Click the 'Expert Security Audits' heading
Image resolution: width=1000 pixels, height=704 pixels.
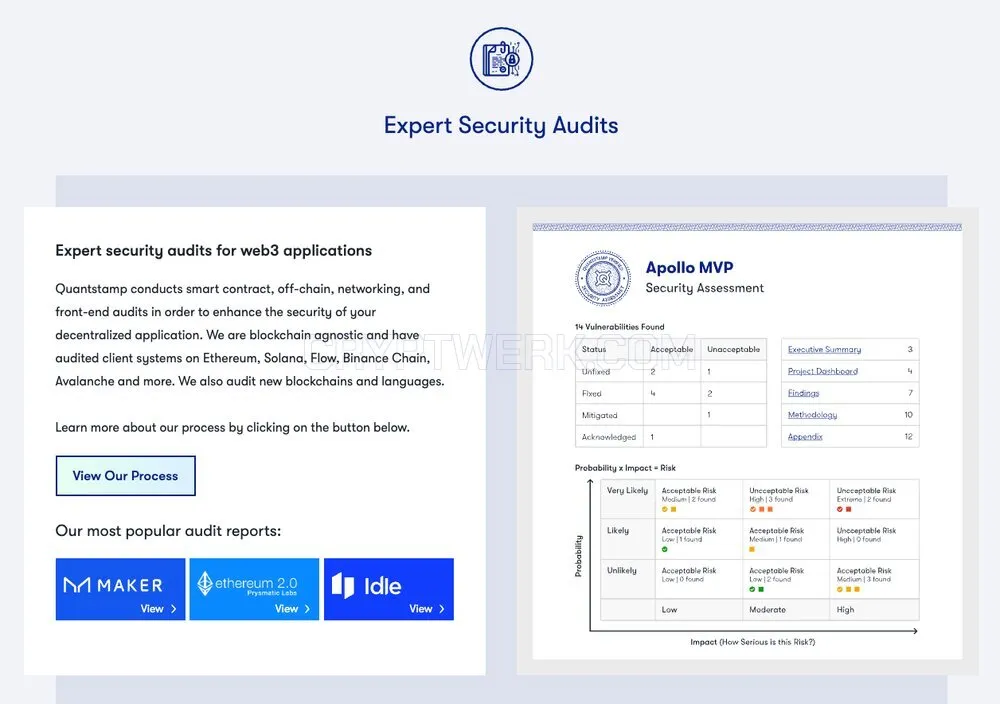pyautogui.click(x=501, y=126)
